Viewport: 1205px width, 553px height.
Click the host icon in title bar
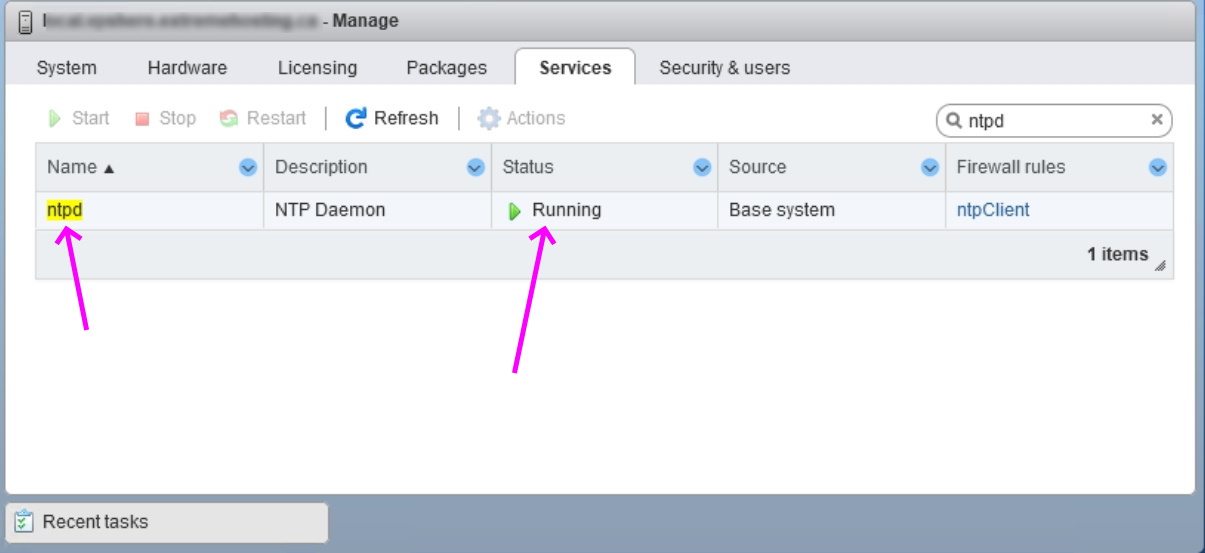(x=25, y=21)
